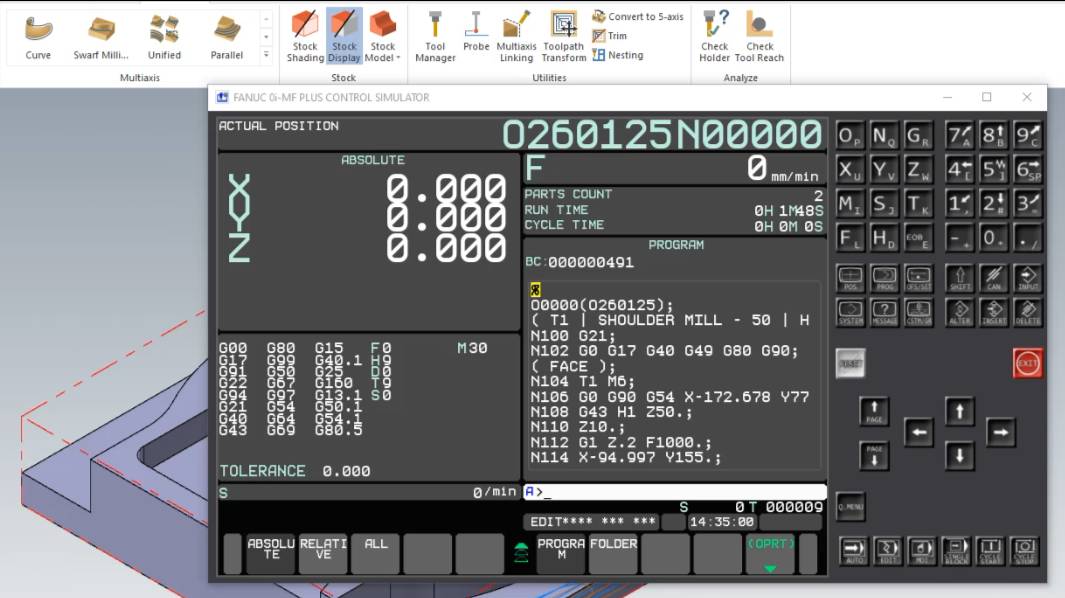Click the SYSTEM function key
This screenshot has width=1065, height=598.
tap(850, 312)
